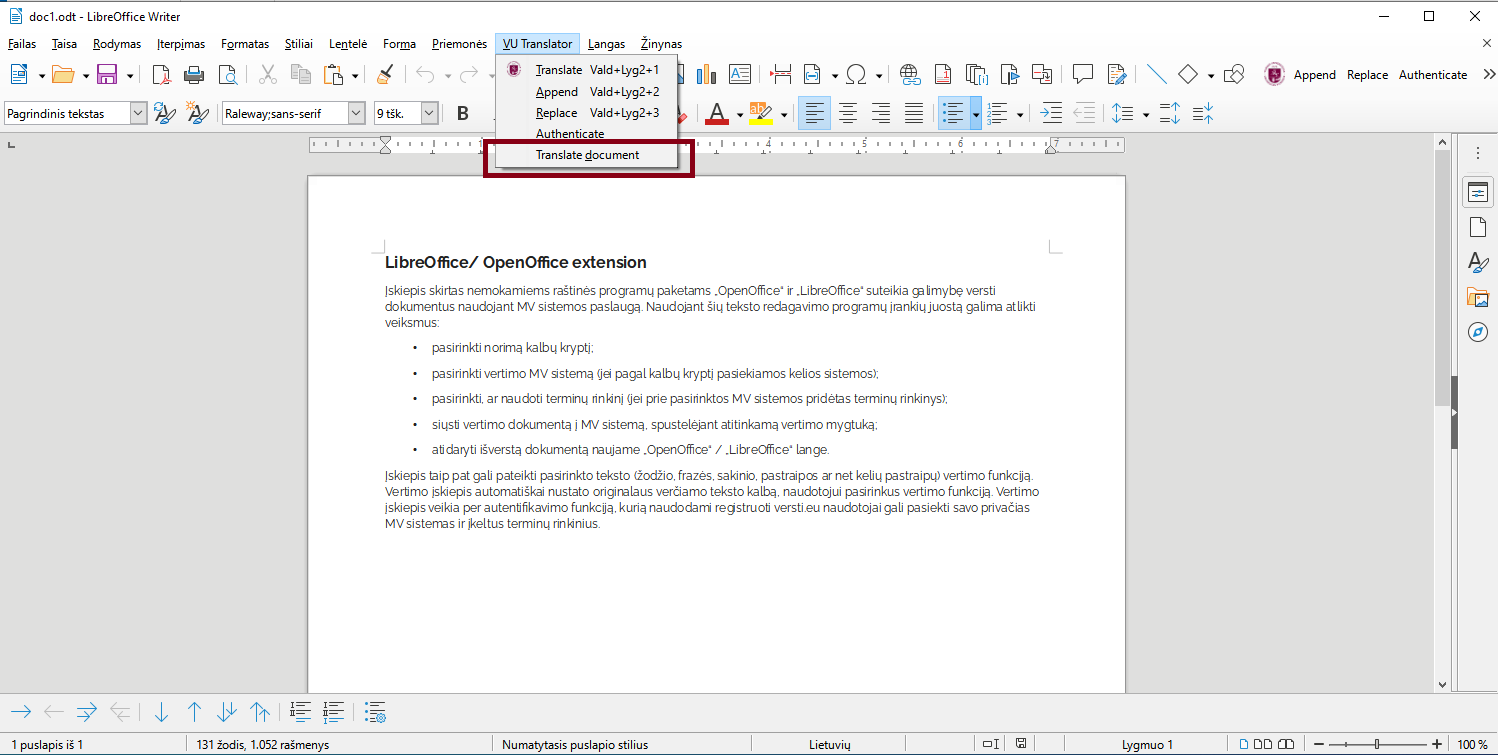
Task: Choose Translate in VU Translator menu
Action: [587, 70]
